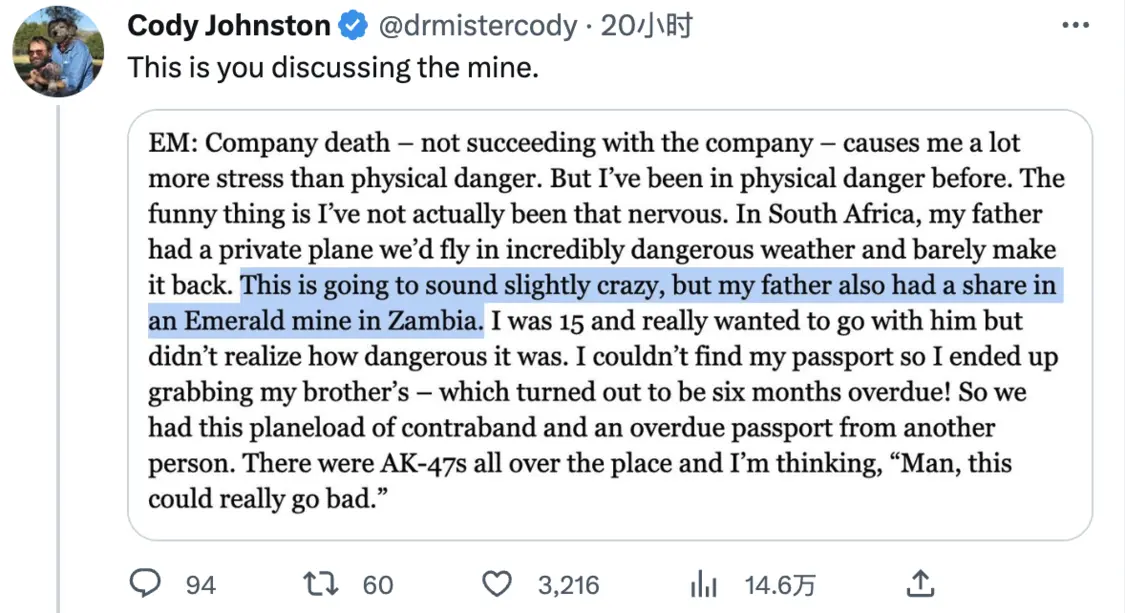The width and height of the screenshot is (1125, 613).
Task: Click the retweet count of 60
Action: 378,584
